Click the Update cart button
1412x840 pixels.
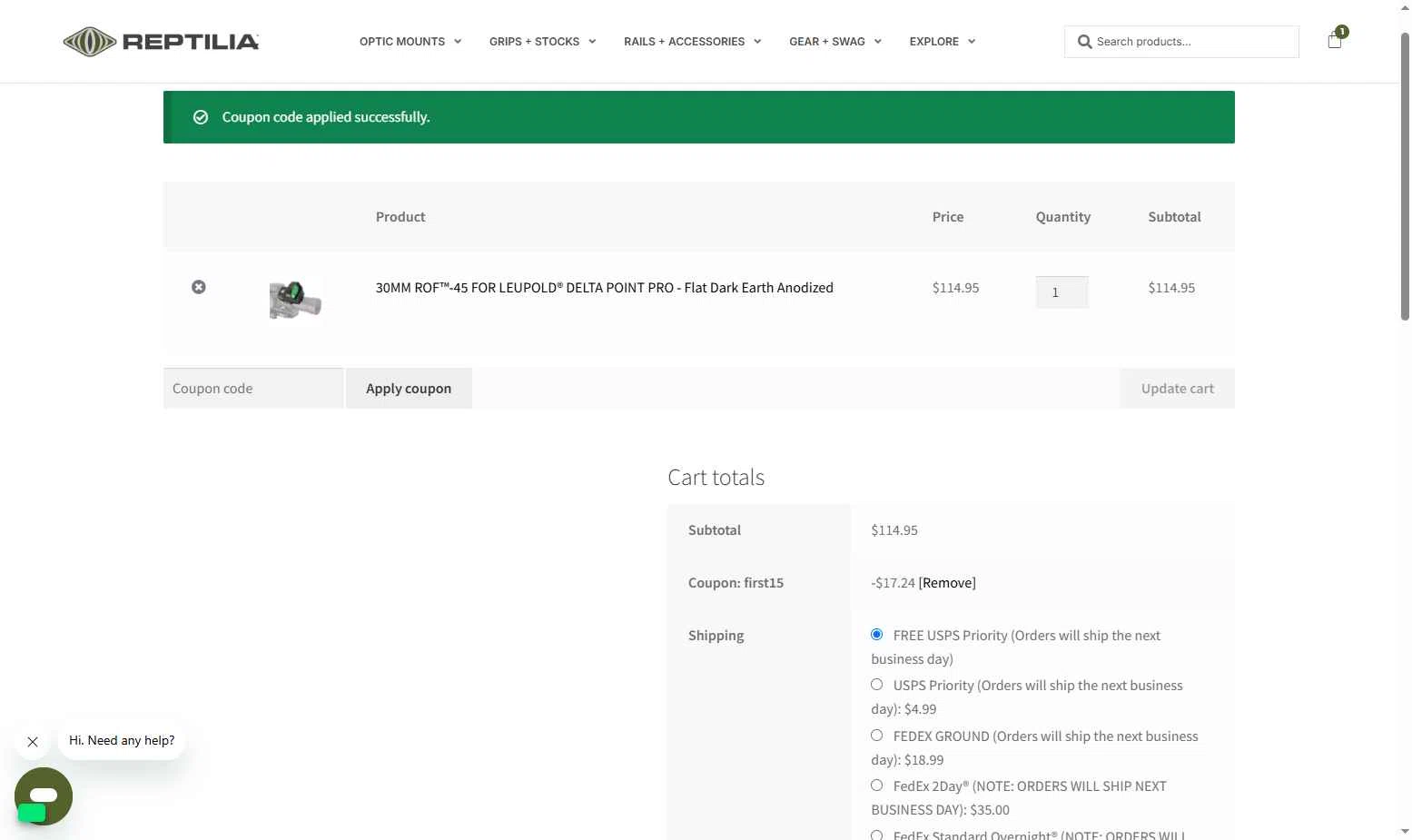click(1178, 389)
